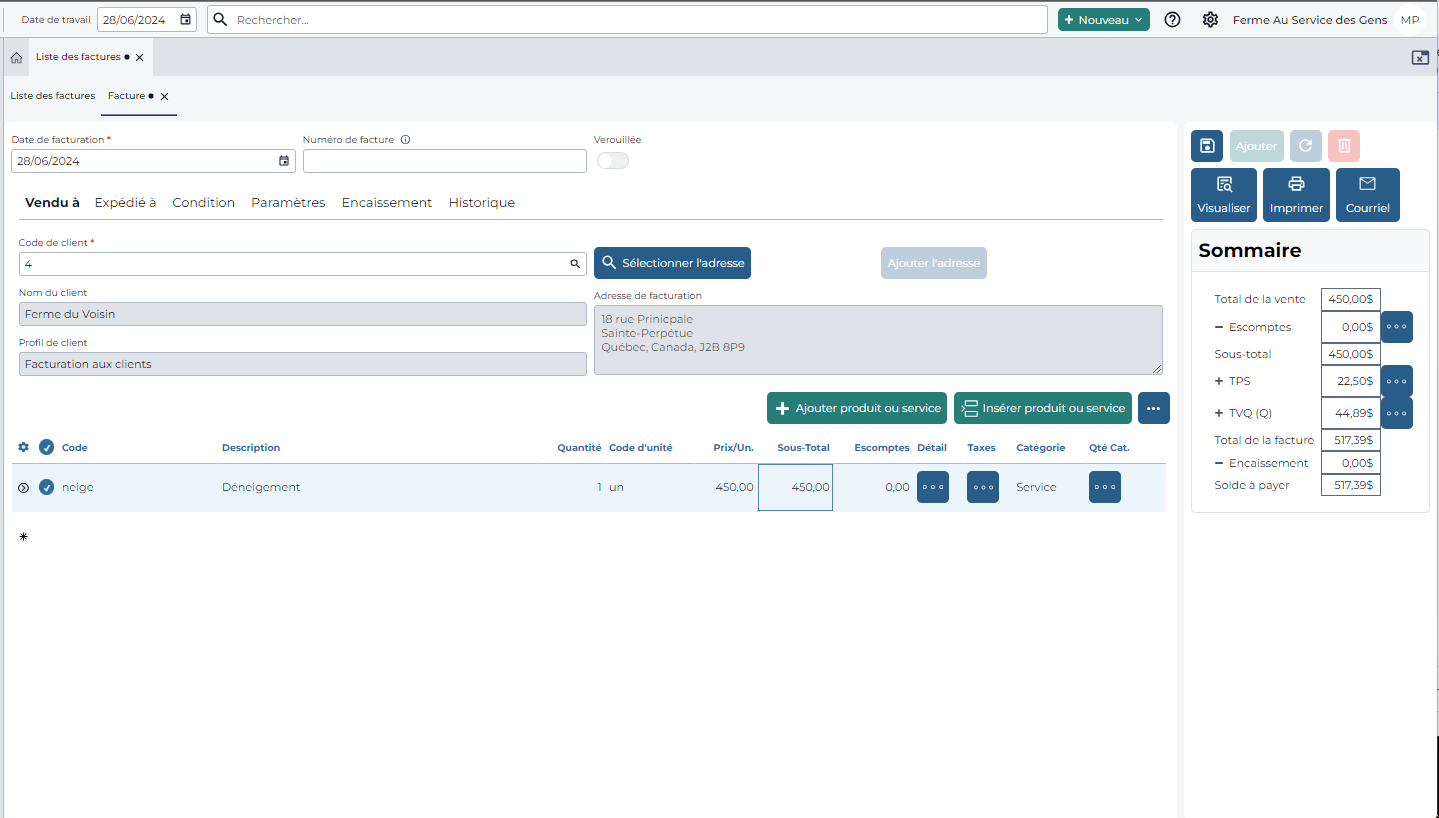Open the help question mark icon
The height and width of the screenshot is (818, 1439).
(1173, 20)
